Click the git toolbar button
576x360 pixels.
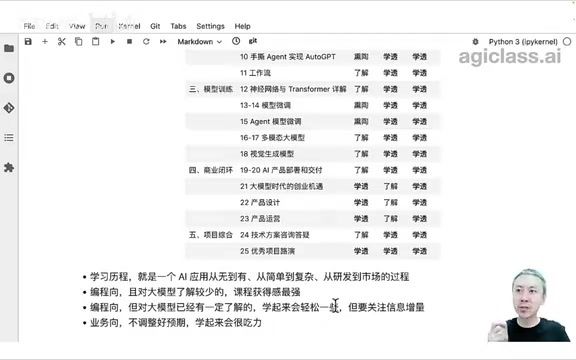(253, 41)
